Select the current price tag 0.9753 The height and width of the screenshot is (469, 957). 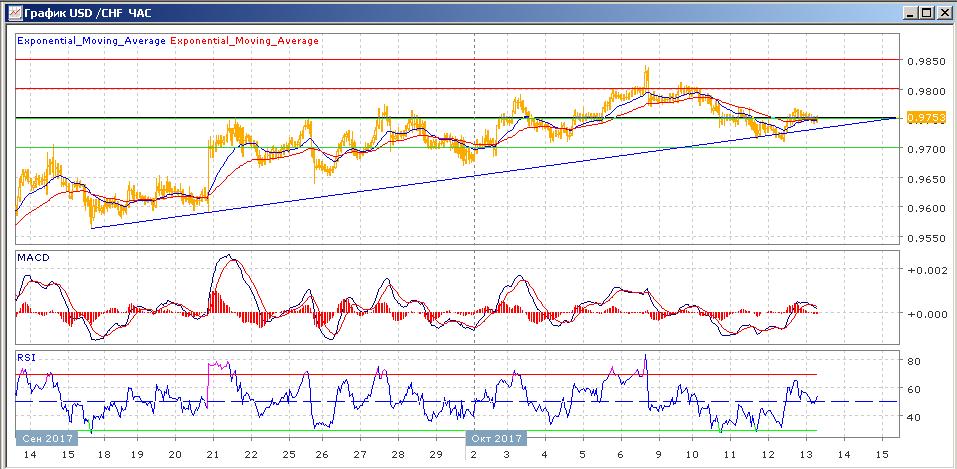tap(926, 118)
